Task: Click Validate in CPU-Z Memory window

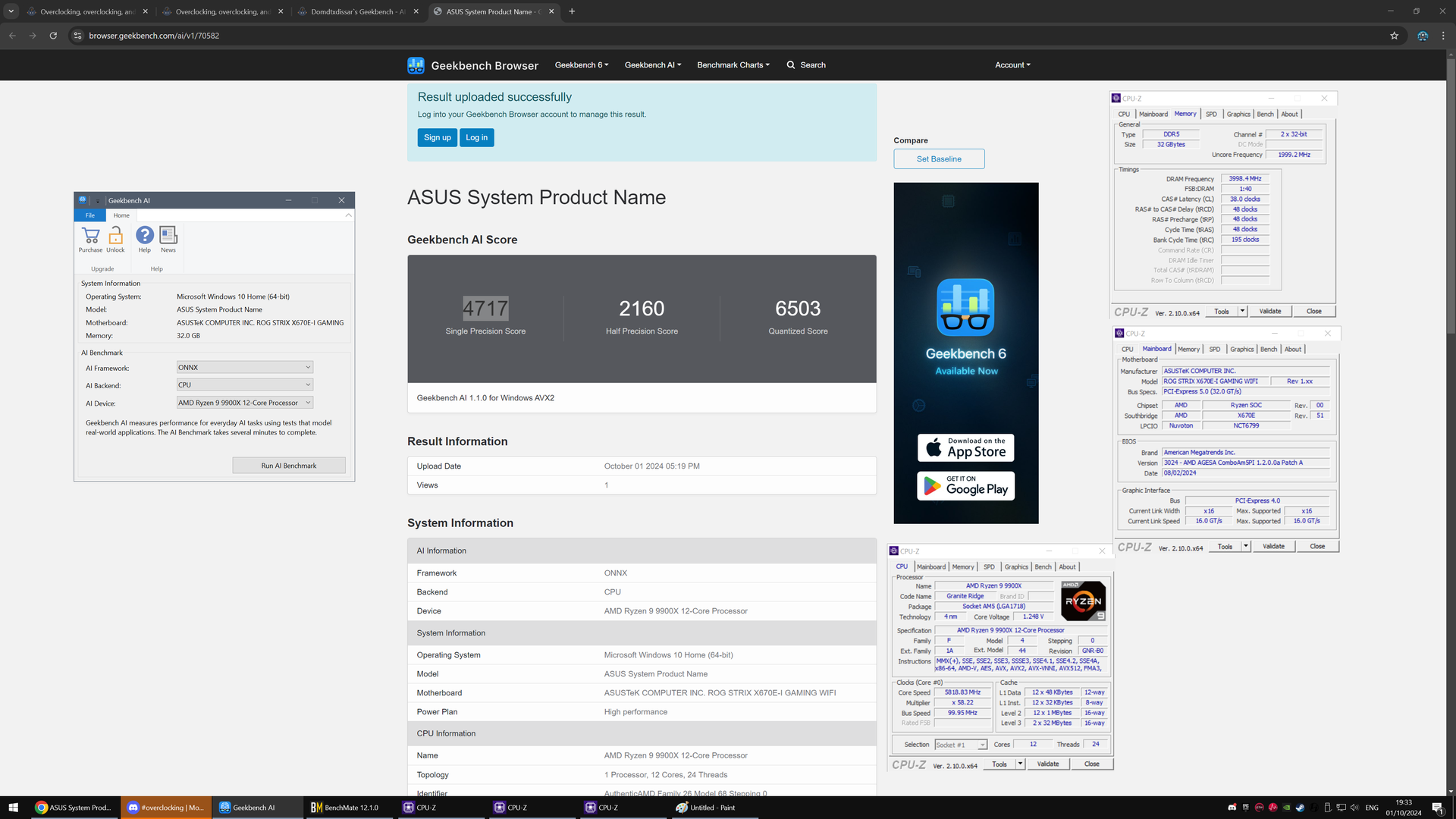Action: coord(1270,311)
